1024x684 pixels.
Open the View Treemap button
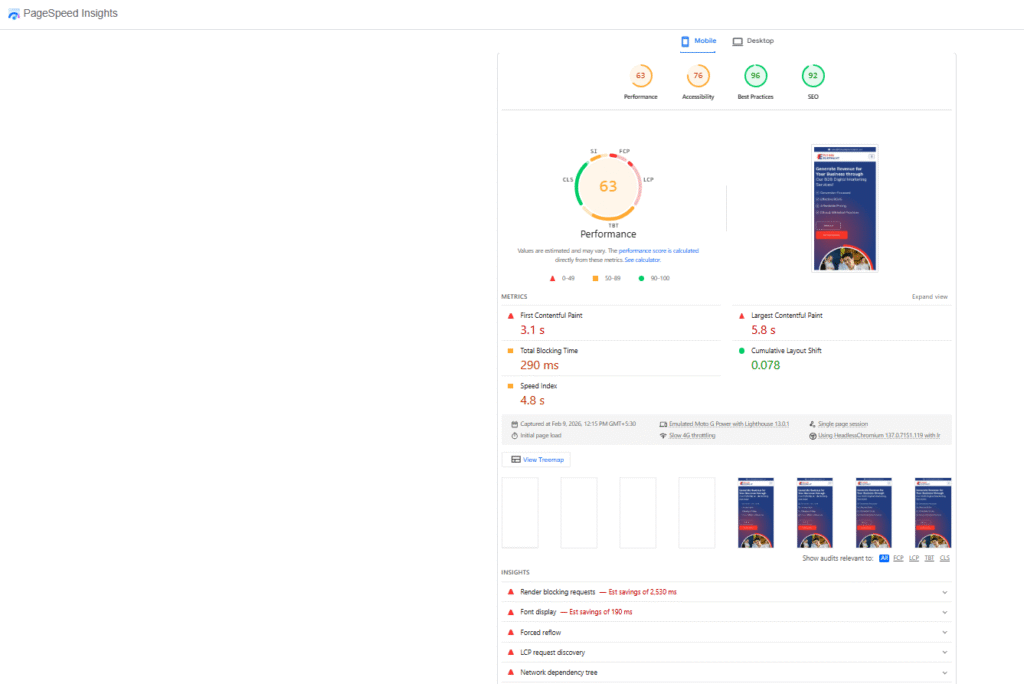(537, 460)
